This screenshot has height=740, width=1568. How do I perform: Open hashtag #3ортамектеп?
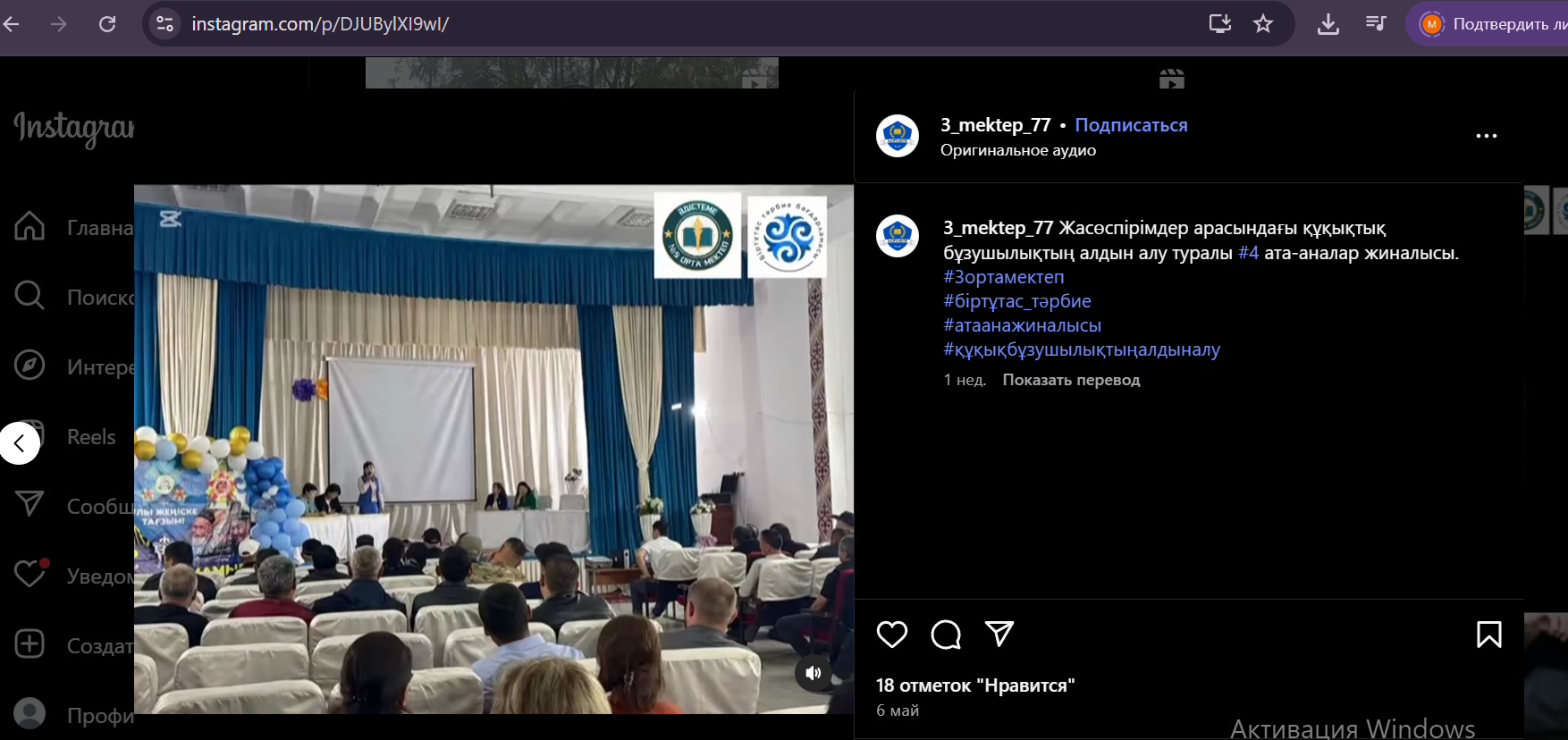(1004, 277)
